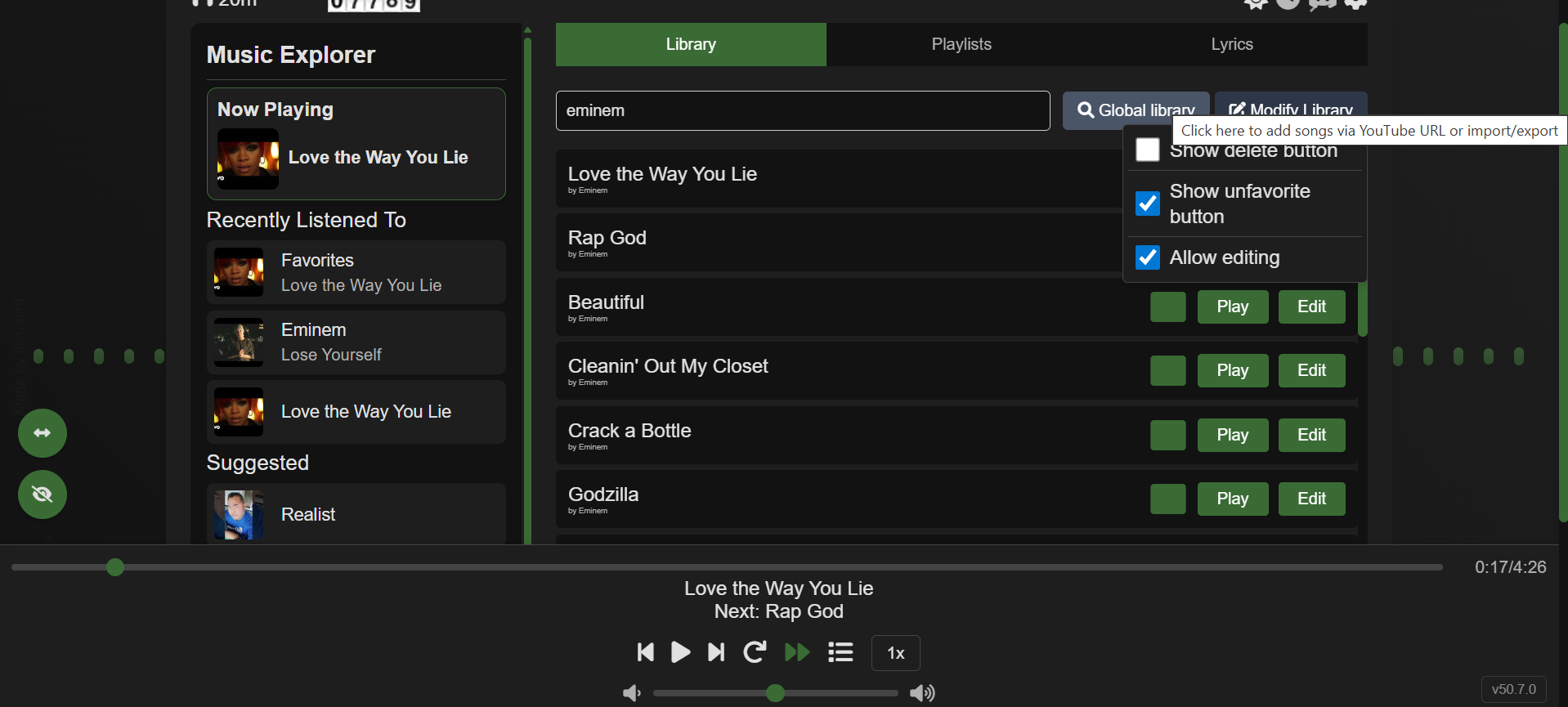Click the pencil icon in Modify Library
This screenshot has width=1568, height=707.
click(1237, 110)
